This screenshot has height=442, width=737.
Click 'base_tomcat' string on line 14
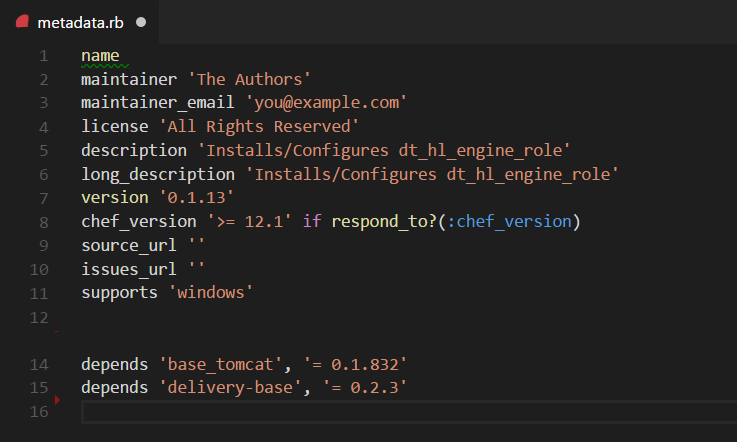tap(220, 364)
